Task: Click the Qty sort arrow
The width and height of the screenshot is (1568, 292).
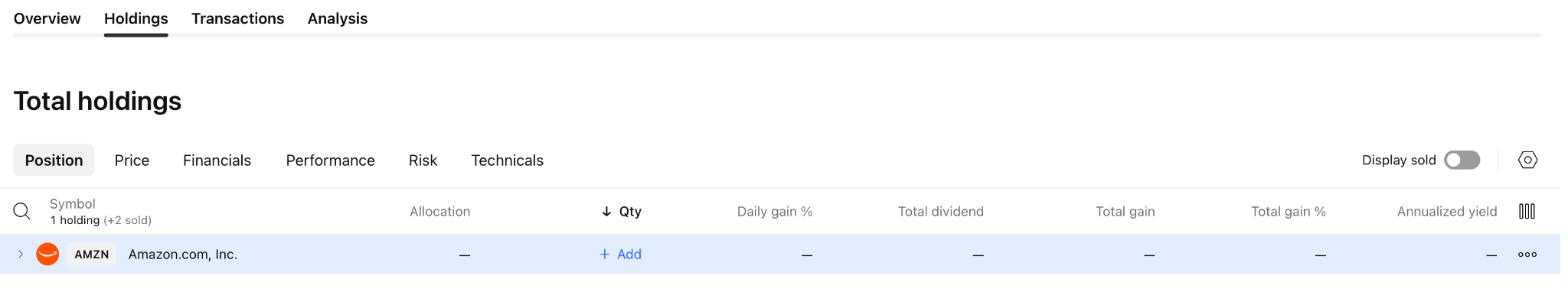Action: (x=606, y=212)
